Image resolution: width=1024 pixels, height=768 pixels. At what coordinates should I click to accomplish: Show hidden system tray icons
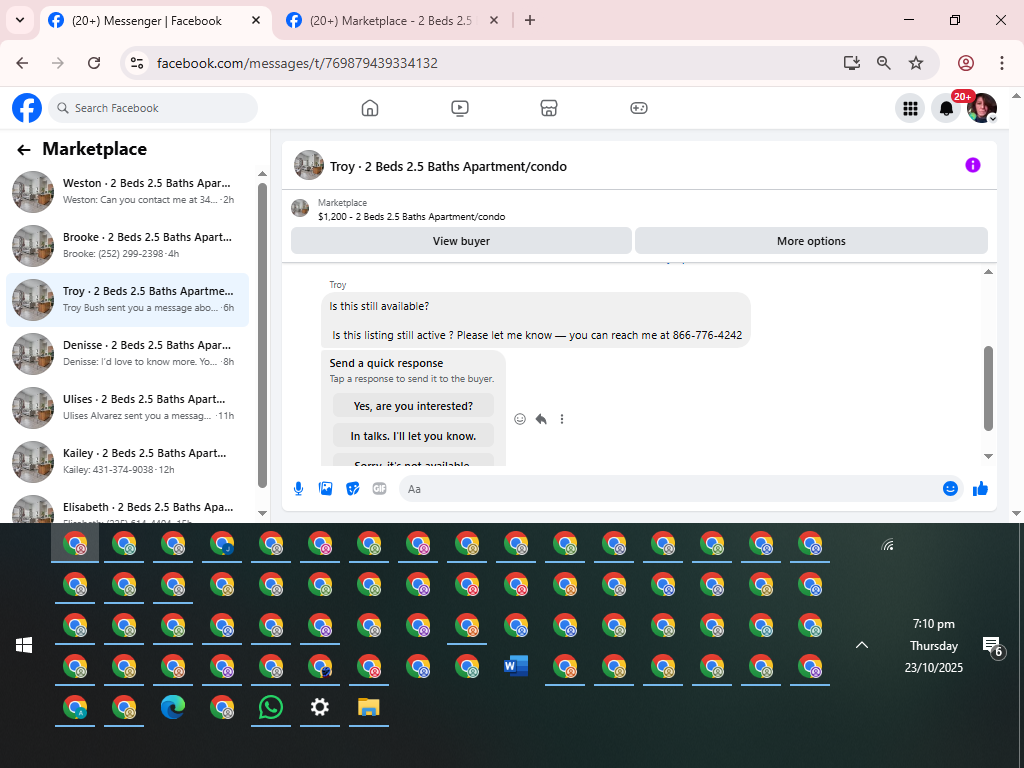pos(862,645)
